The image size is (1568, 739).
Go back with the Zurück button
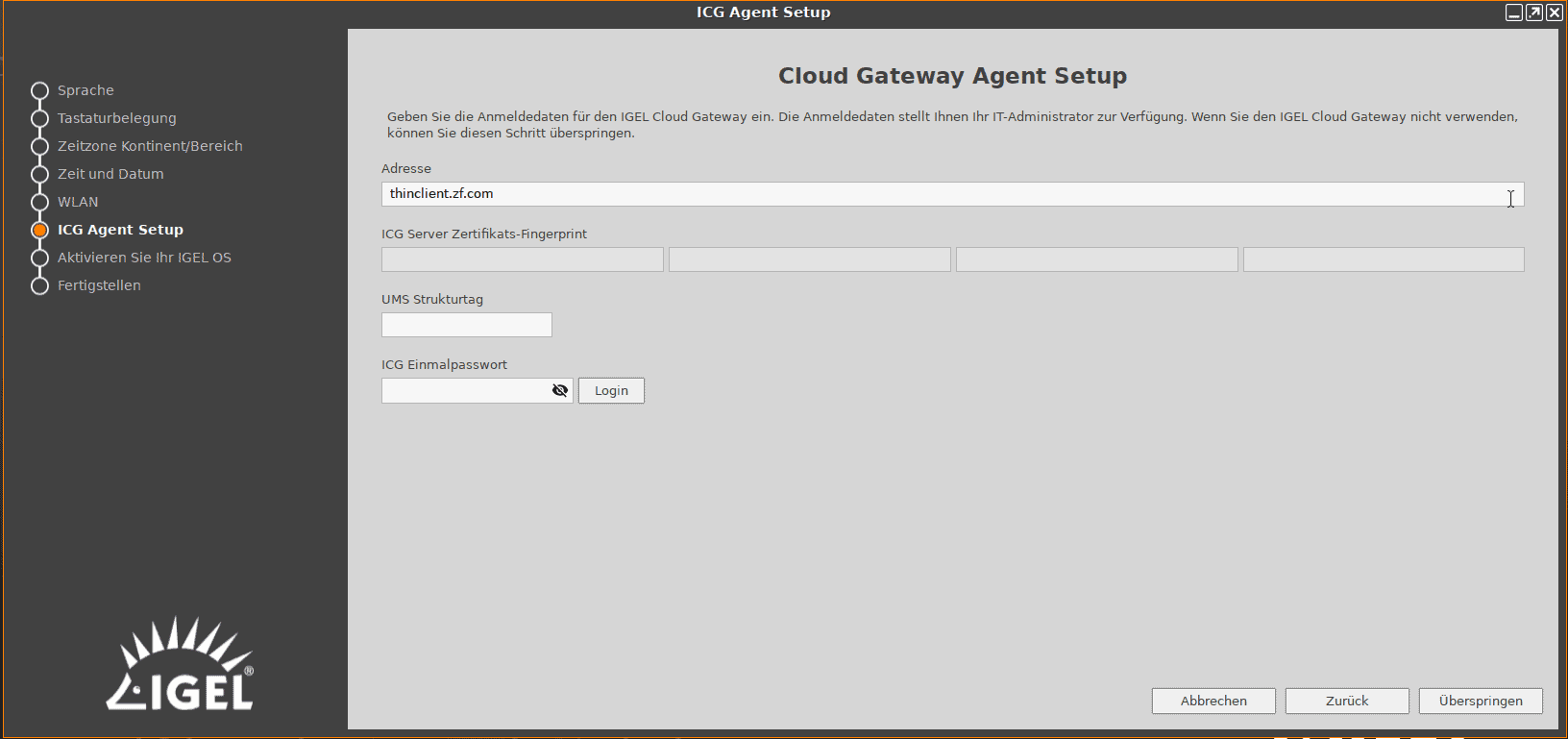1347,701
